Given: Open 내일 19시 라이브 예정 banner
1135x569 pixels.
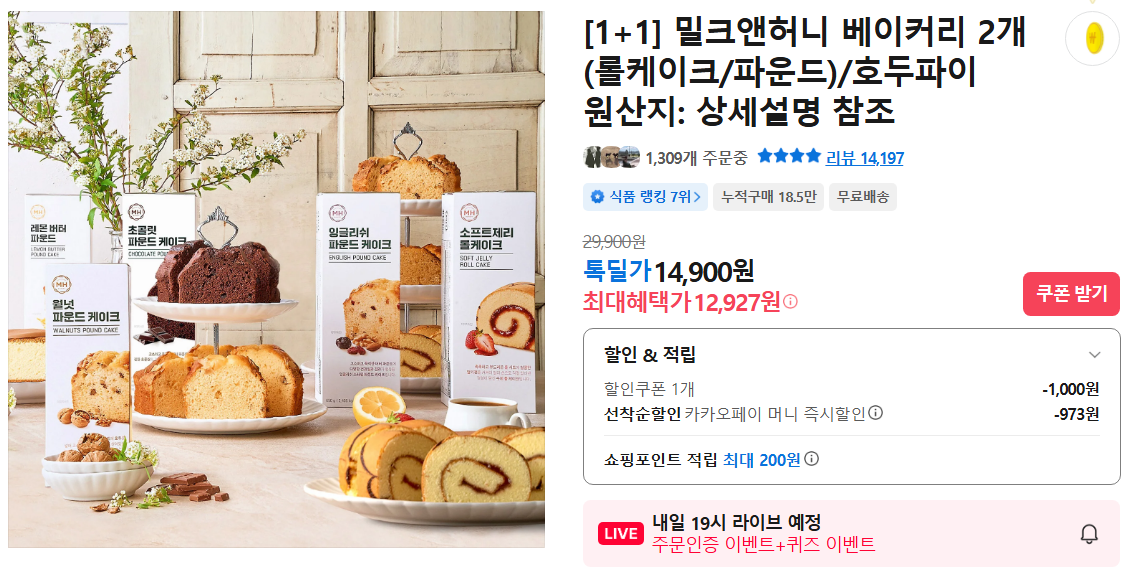Looking at the screenshot, I should click(851, 534).
